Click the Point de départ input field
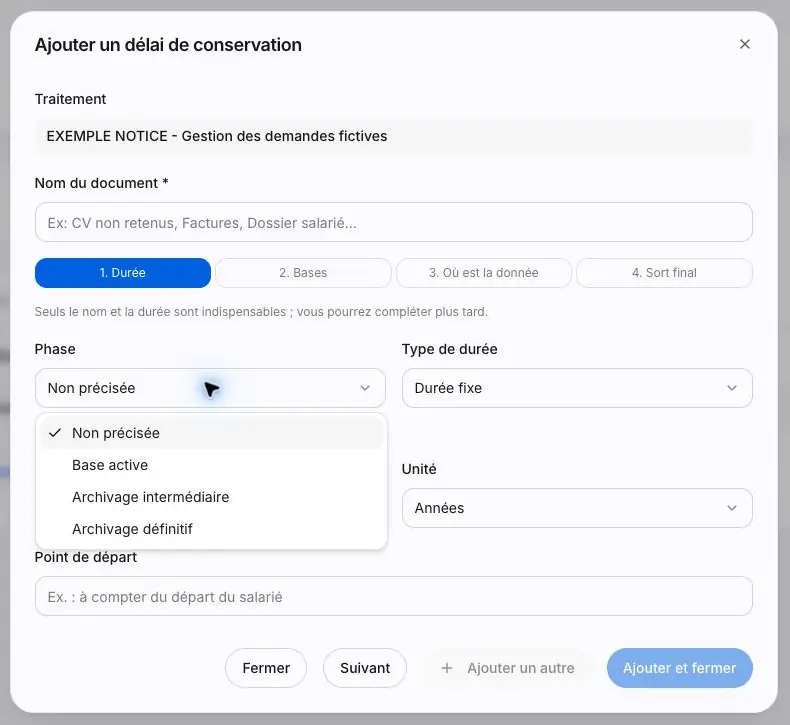The width and height of the screenshot is (790, 725). (393, 596)
